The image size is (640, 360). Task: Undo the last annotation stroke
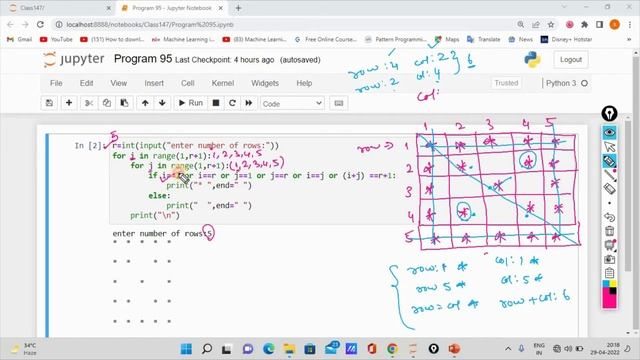609,217
